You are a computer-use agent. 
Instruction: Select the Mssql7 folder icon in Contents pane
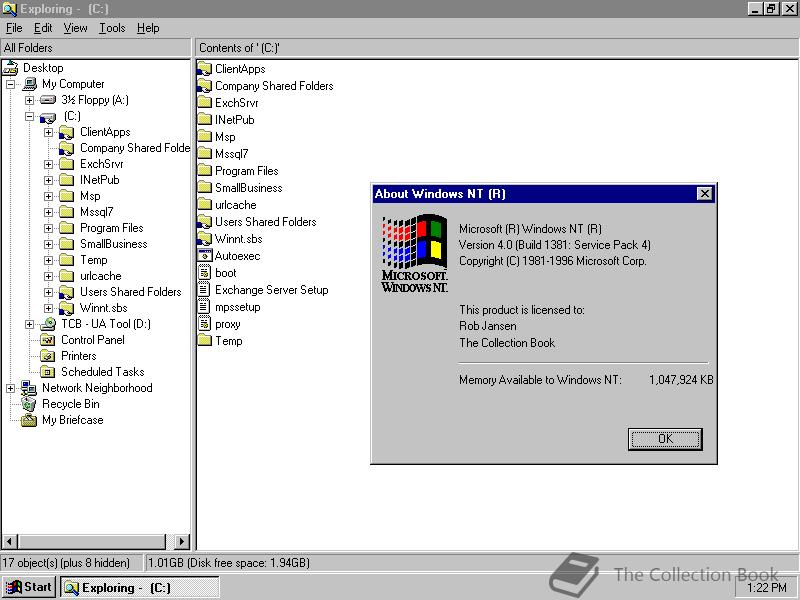coord(205,154)
